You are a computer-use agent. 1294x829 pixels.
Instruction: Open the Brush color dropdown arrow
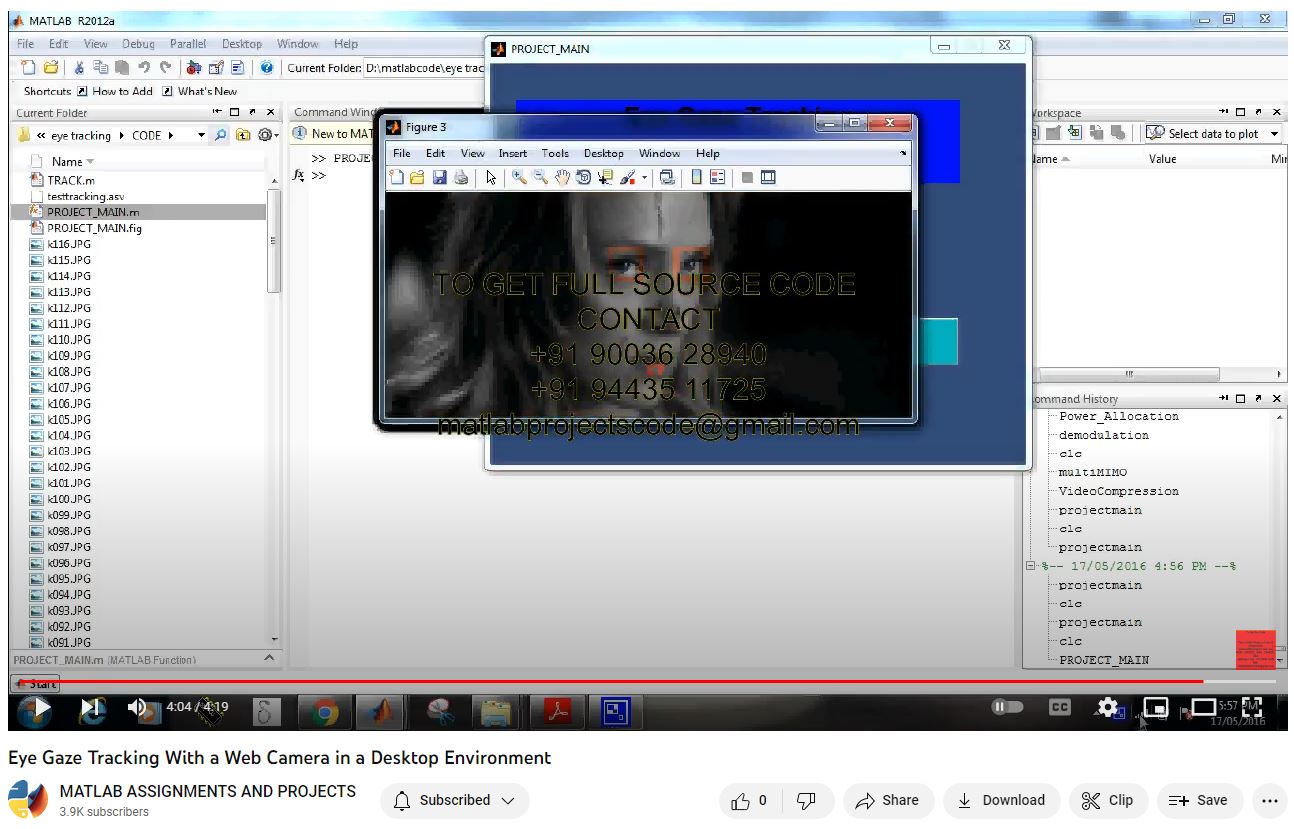tap(645, 178)
